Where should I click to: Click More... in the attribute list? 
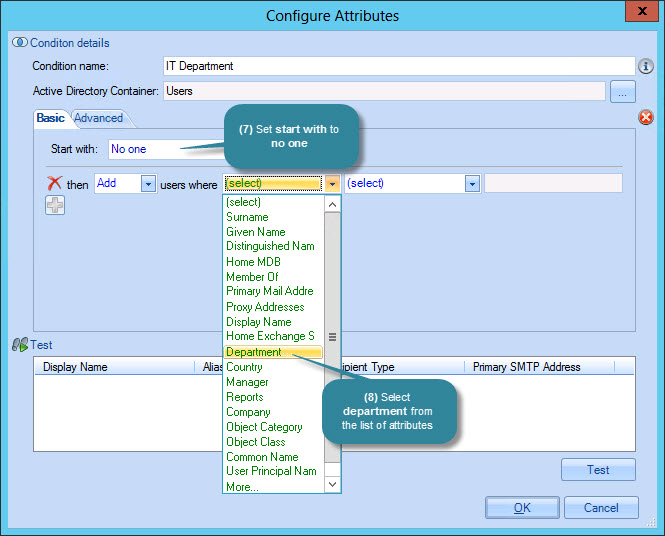tap(274, 487)
